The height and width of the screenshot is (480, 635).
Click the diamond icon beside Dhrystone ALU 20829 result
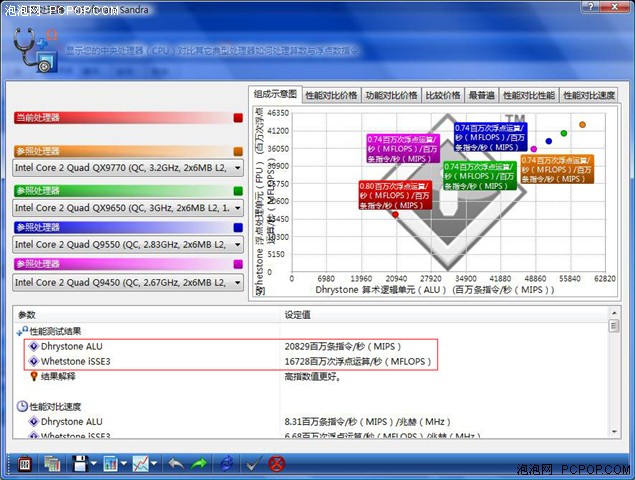coord(34,346)
